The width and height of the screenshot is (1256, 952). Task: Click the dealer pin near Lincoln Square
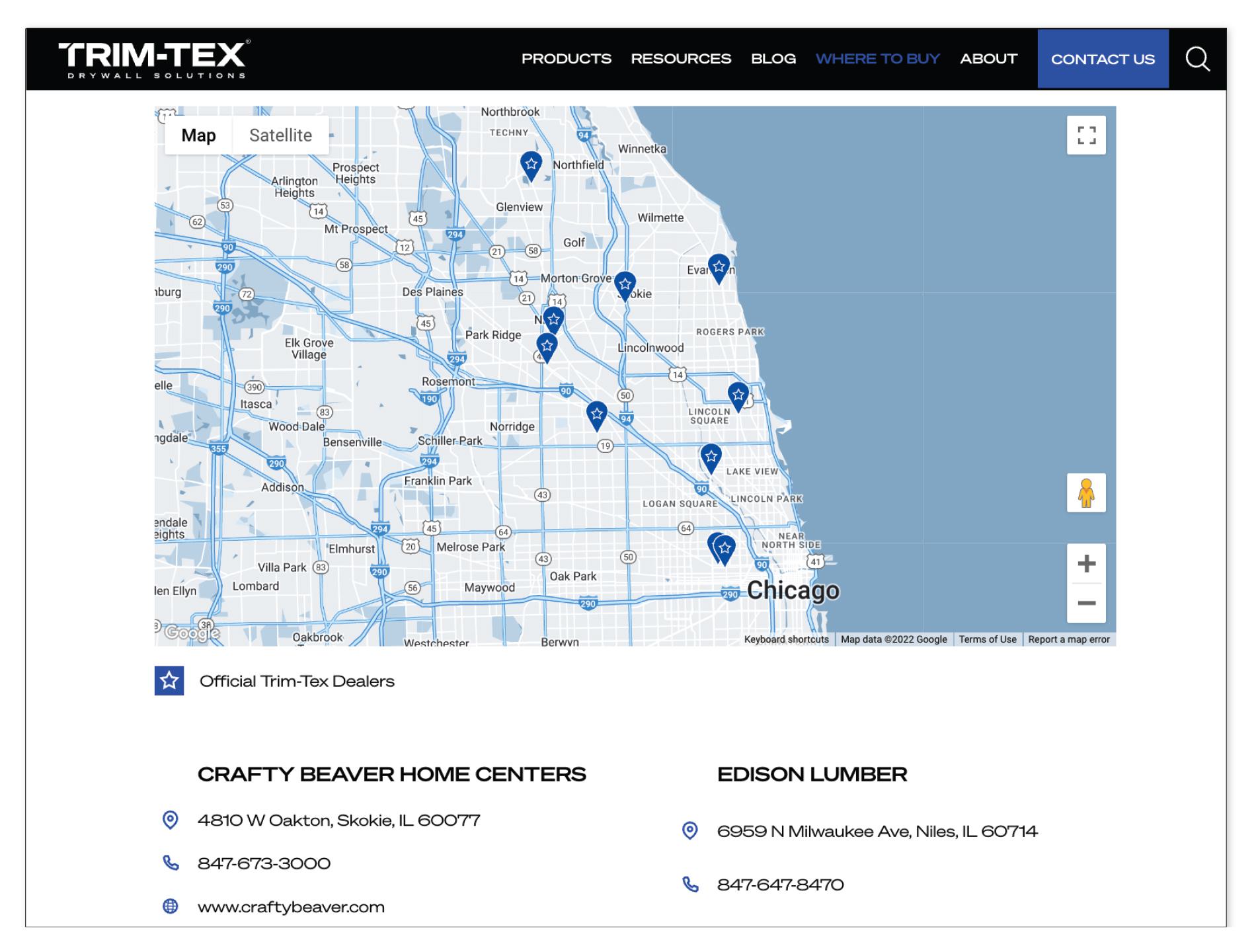pos(738,395)
